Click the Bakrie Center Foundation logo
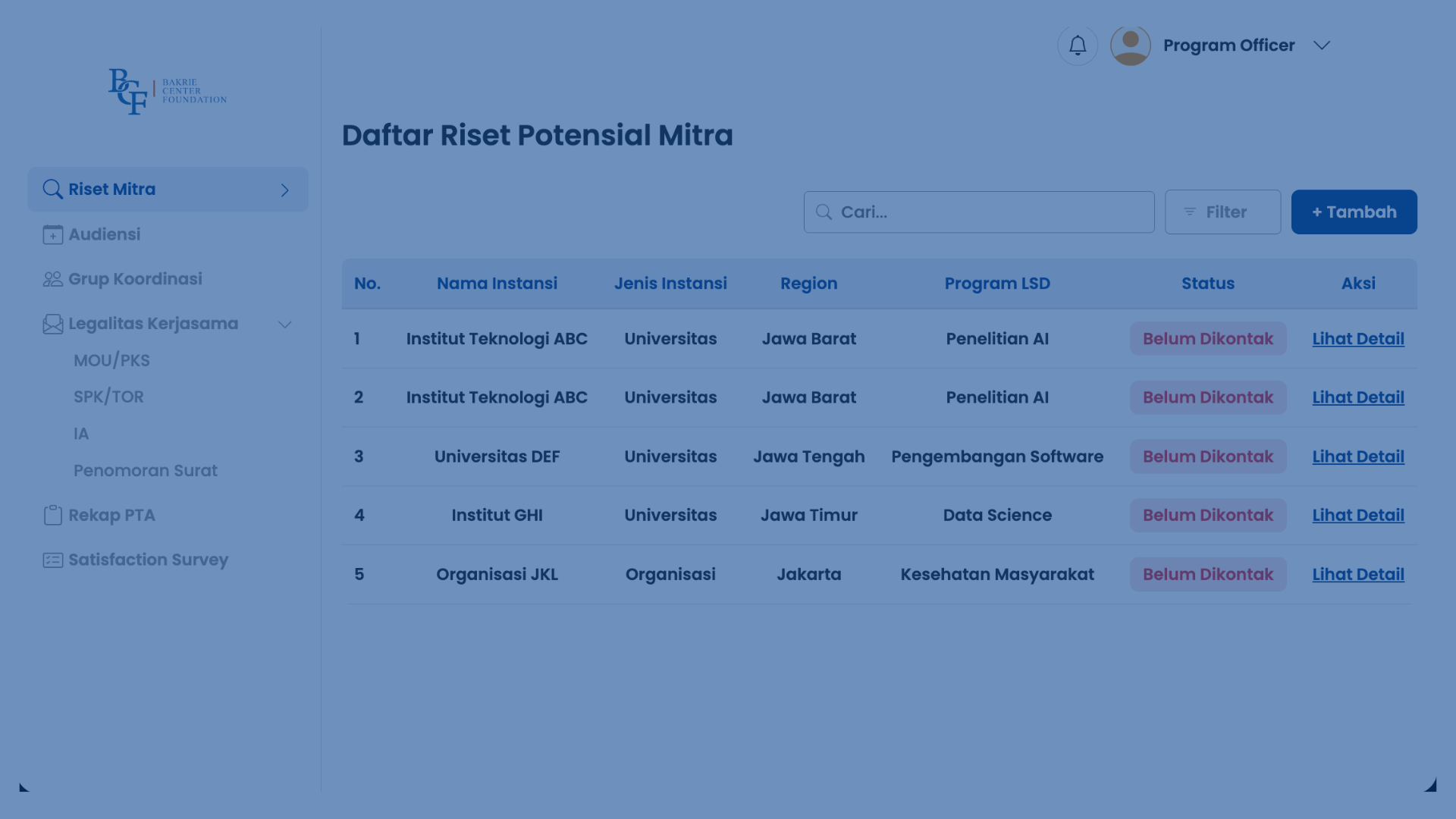1456x819 pixels. (168, 91)
